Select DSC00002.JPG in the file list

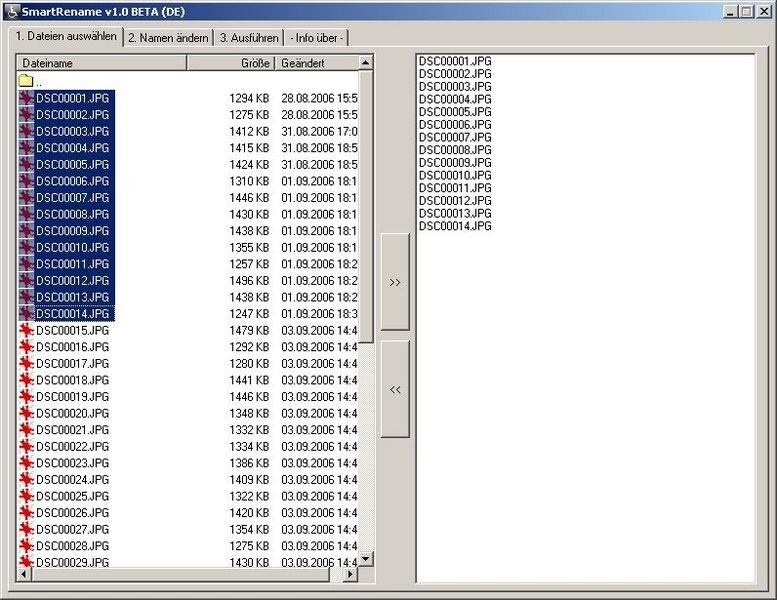[x=72, y=115]
